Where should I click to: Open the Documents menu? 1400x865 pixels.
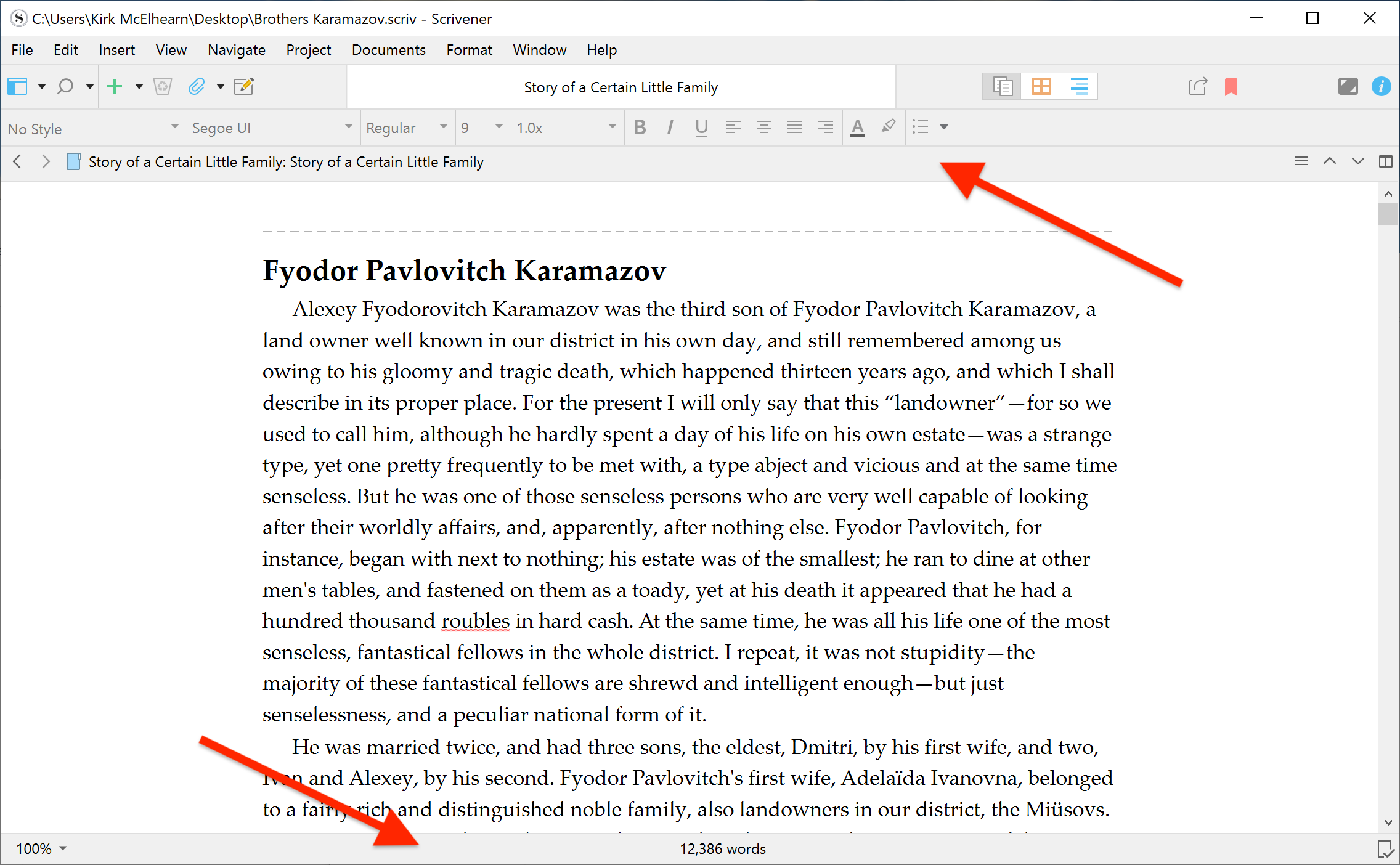pyautogui.click(x=388, y=50)
